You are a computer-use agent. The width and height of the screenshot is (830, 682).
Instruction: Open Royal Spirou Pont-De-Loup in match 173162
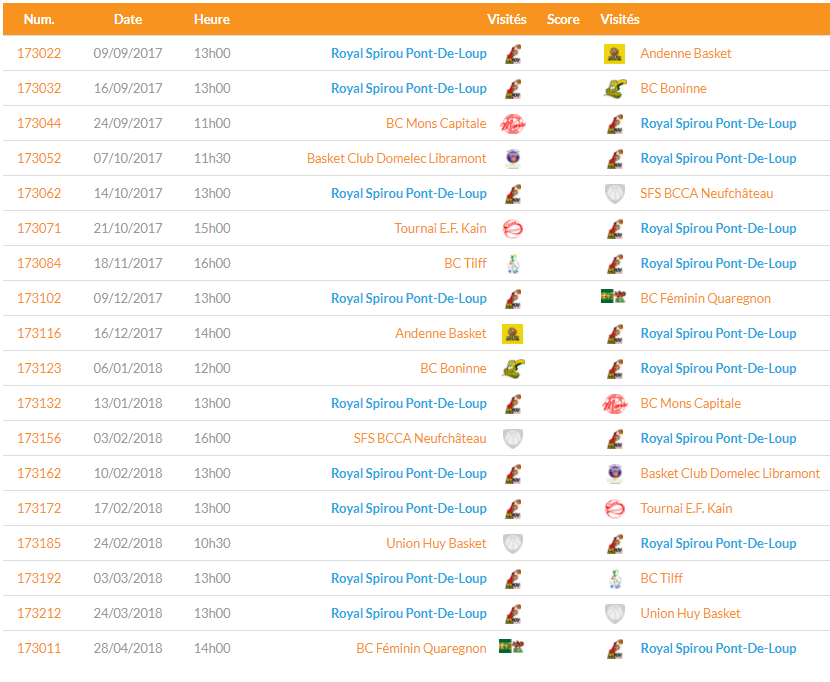tap(409, 473)
